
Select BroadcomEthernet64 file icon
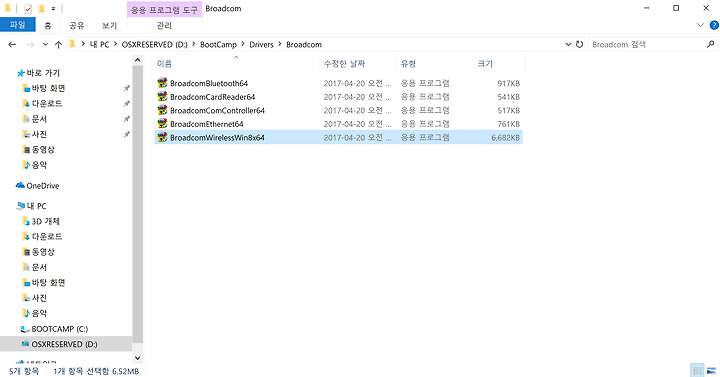[x=162, y=124]
